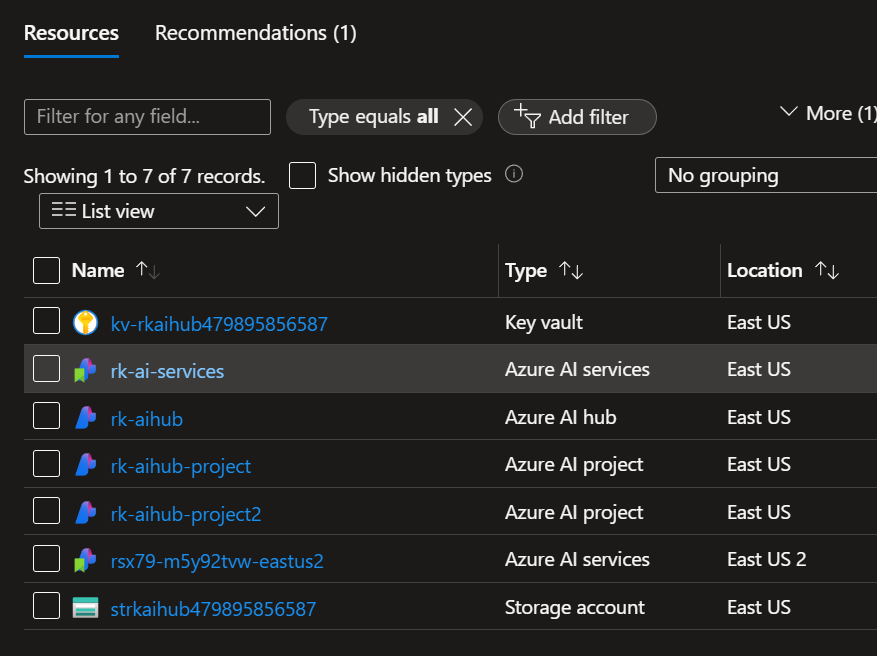The height and width of the screenshot is (656, 877).
Task: Expand the No grouping dropdown
Action: click(765, 175)
